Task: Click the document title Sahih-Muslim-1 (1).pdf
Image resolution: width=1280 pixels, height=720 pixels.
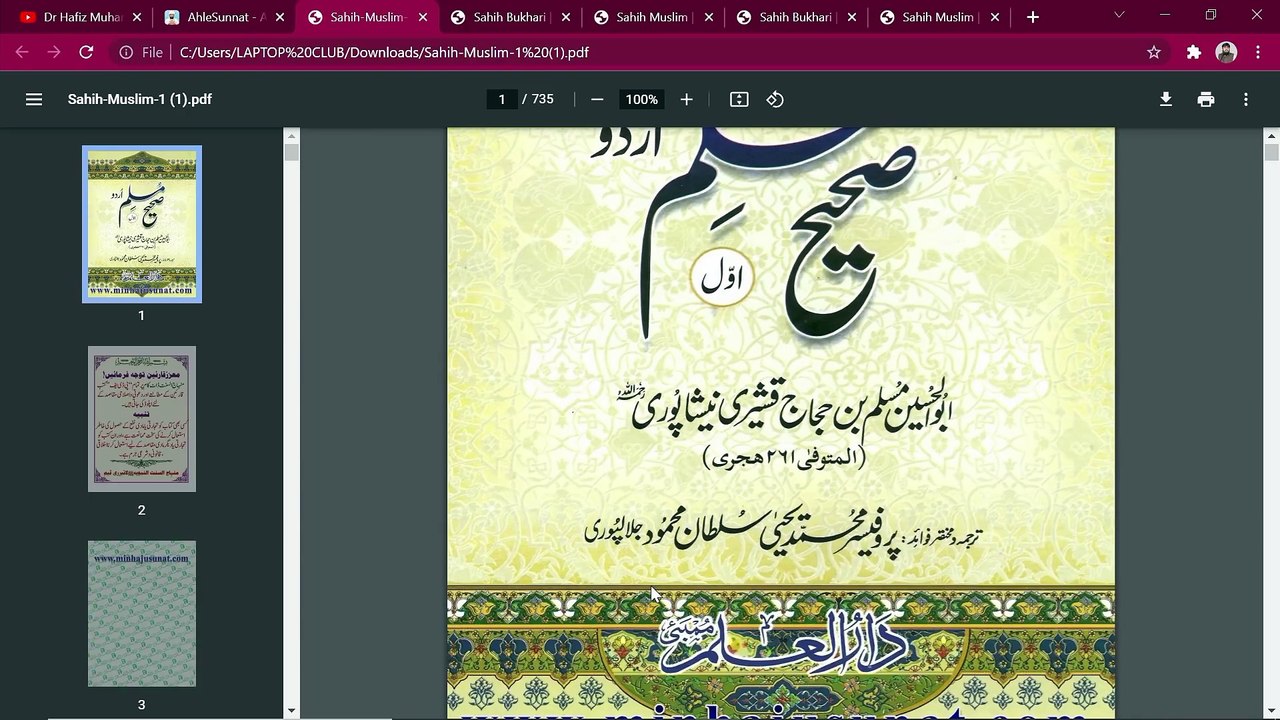Action: pyautogui.click(x=140, y=99)
